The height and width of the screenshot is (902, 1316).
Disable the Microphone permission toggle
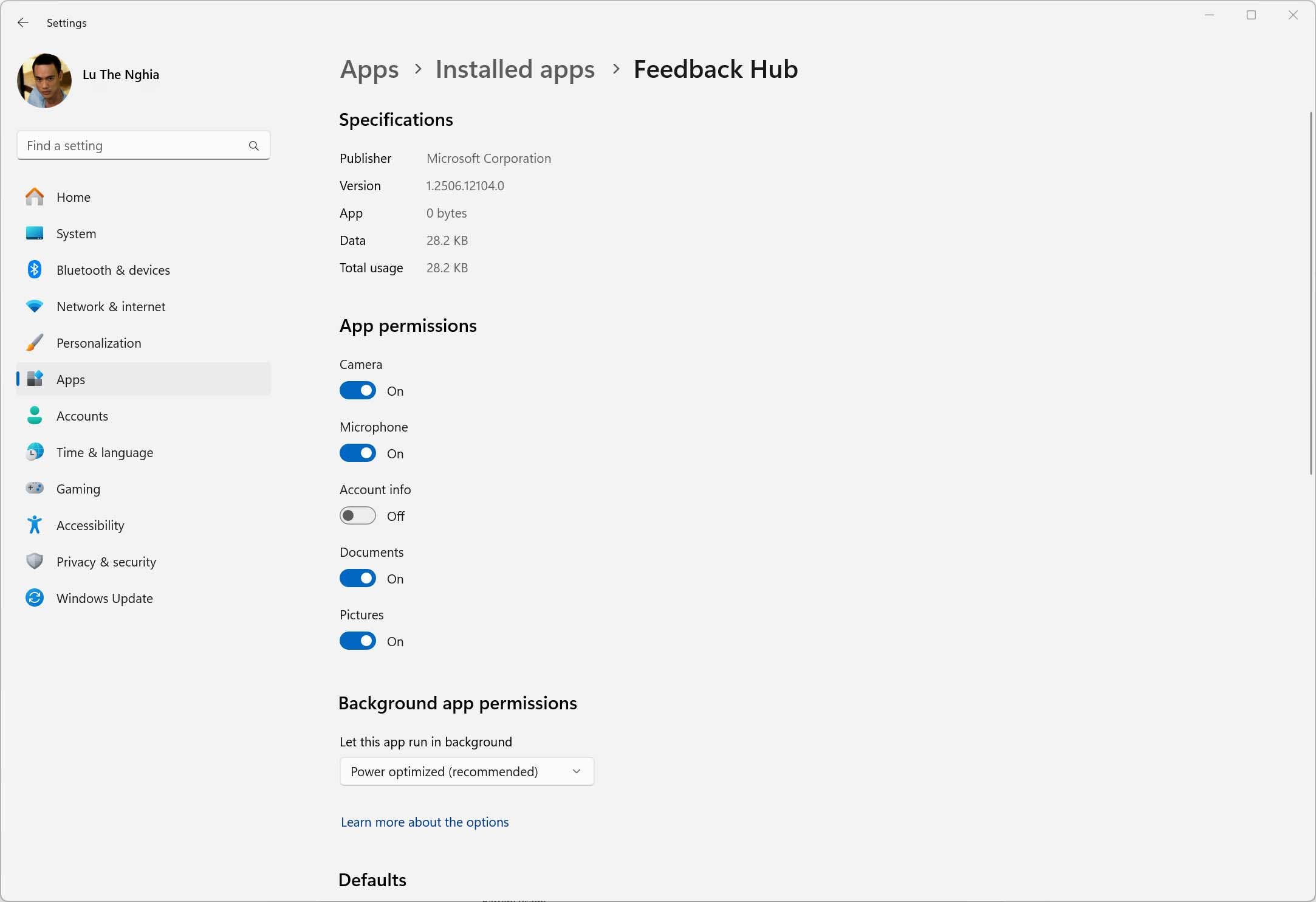358,453
